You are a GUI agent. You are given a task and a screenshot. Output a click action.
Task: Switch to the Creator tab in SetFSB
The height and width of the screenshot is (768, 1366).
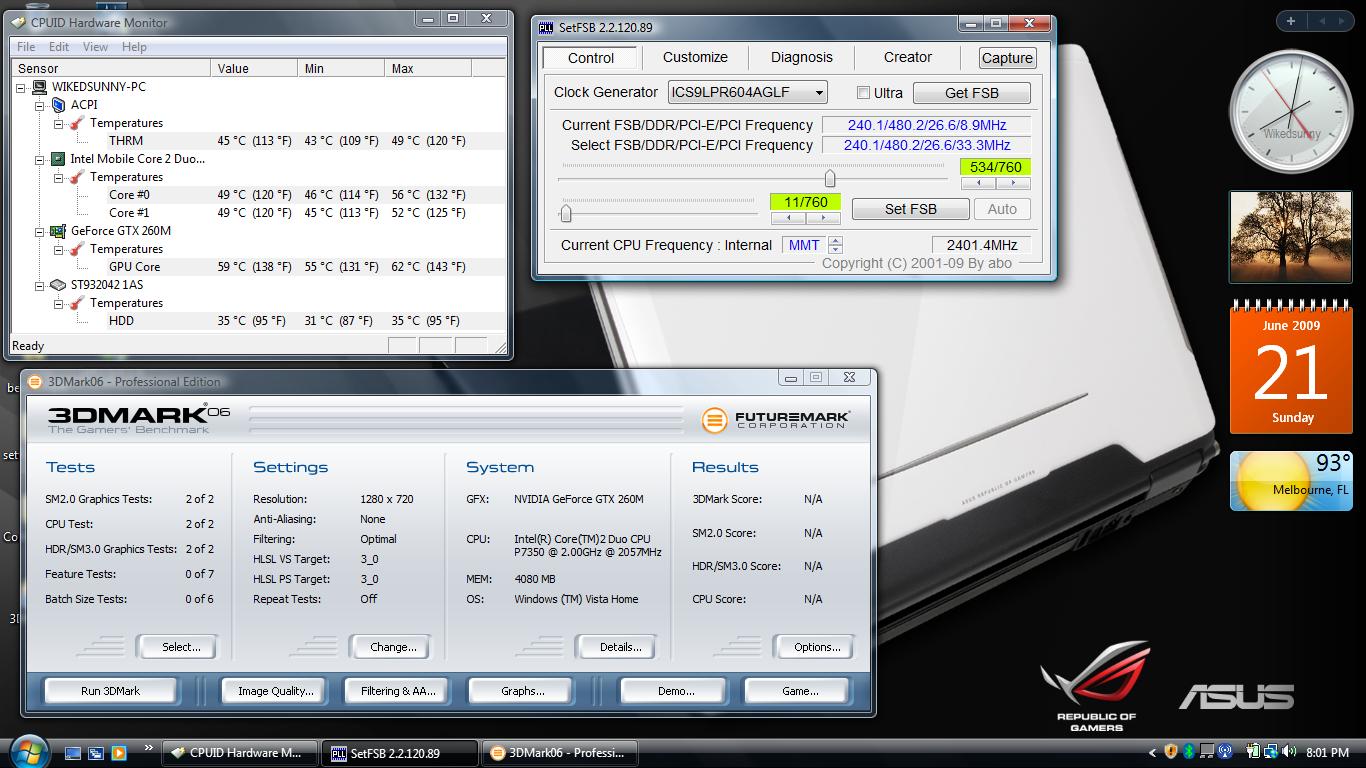(908, 58)
